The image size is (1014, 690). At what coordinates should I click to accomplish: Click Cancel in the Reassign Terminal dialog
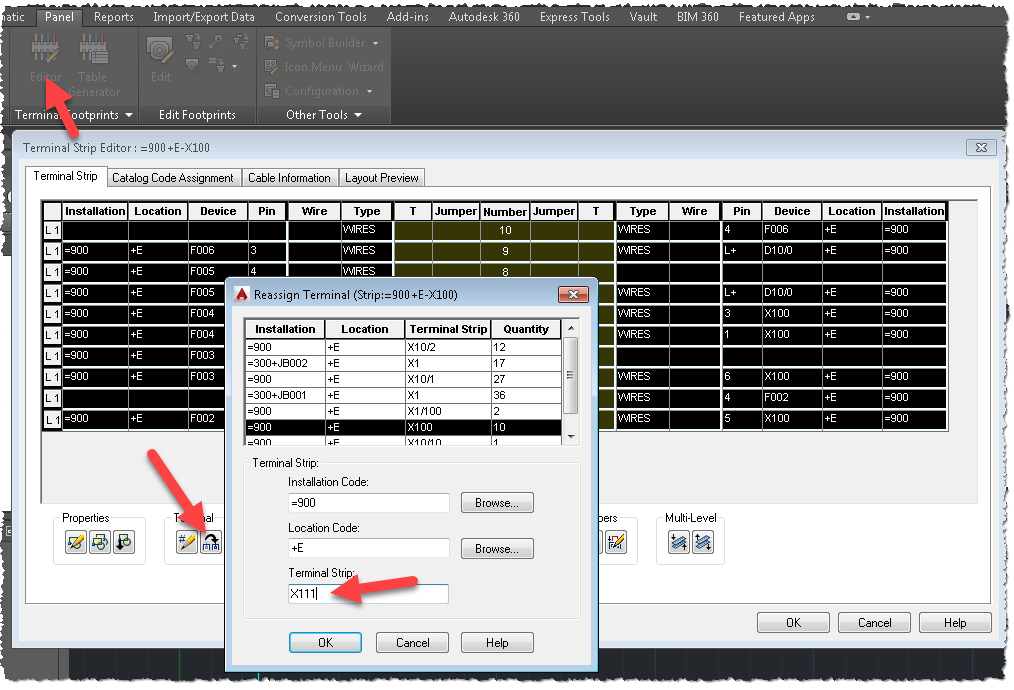[x=413, y=643]
